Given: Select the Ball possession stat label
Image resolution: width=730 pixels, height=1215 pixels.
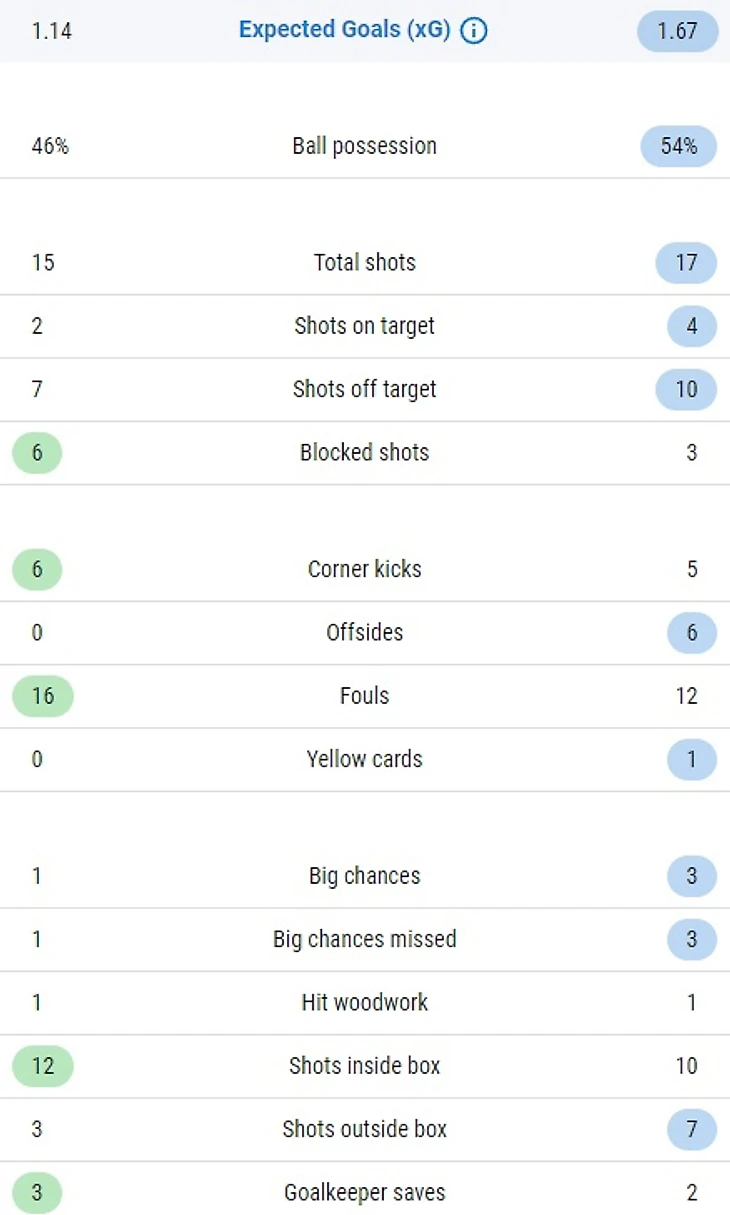Looking at the screenshot, I should point(364,146).
